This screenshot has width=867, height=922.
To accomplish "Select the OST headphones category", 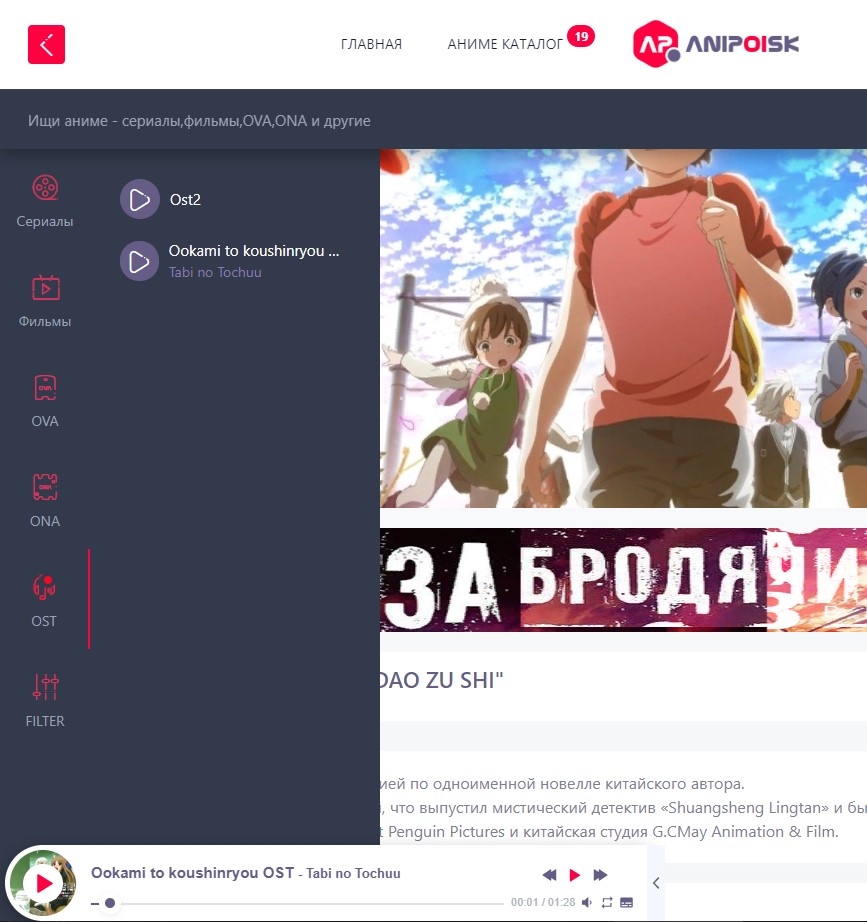I will click(44, 601).
